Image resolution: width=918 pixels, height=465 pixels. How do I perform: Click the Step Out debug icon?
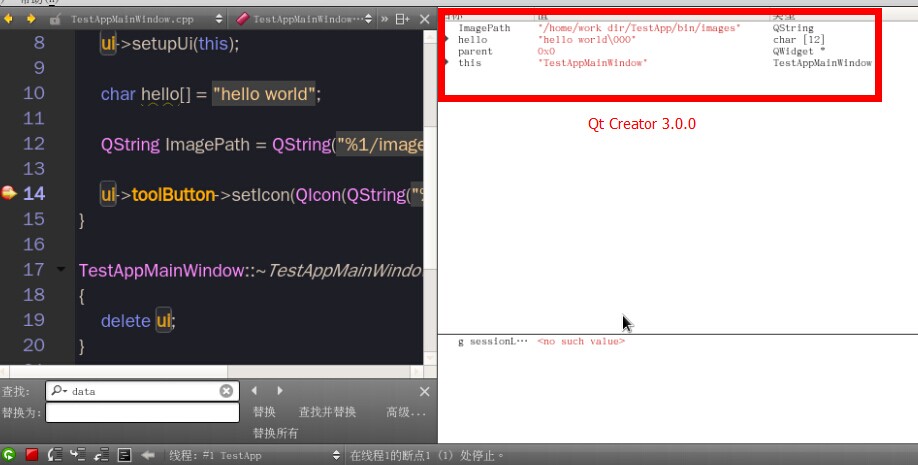(x=101, y=455)
